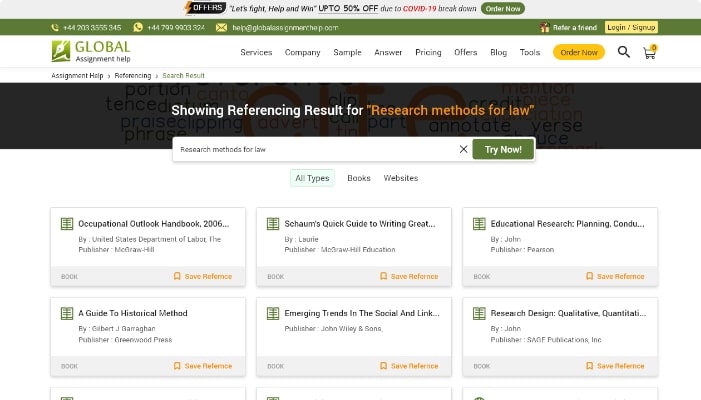The image size is (701, 400).
Task: Save Reference for Emerging Trends In The Social
Action: [x=409, y=366]
